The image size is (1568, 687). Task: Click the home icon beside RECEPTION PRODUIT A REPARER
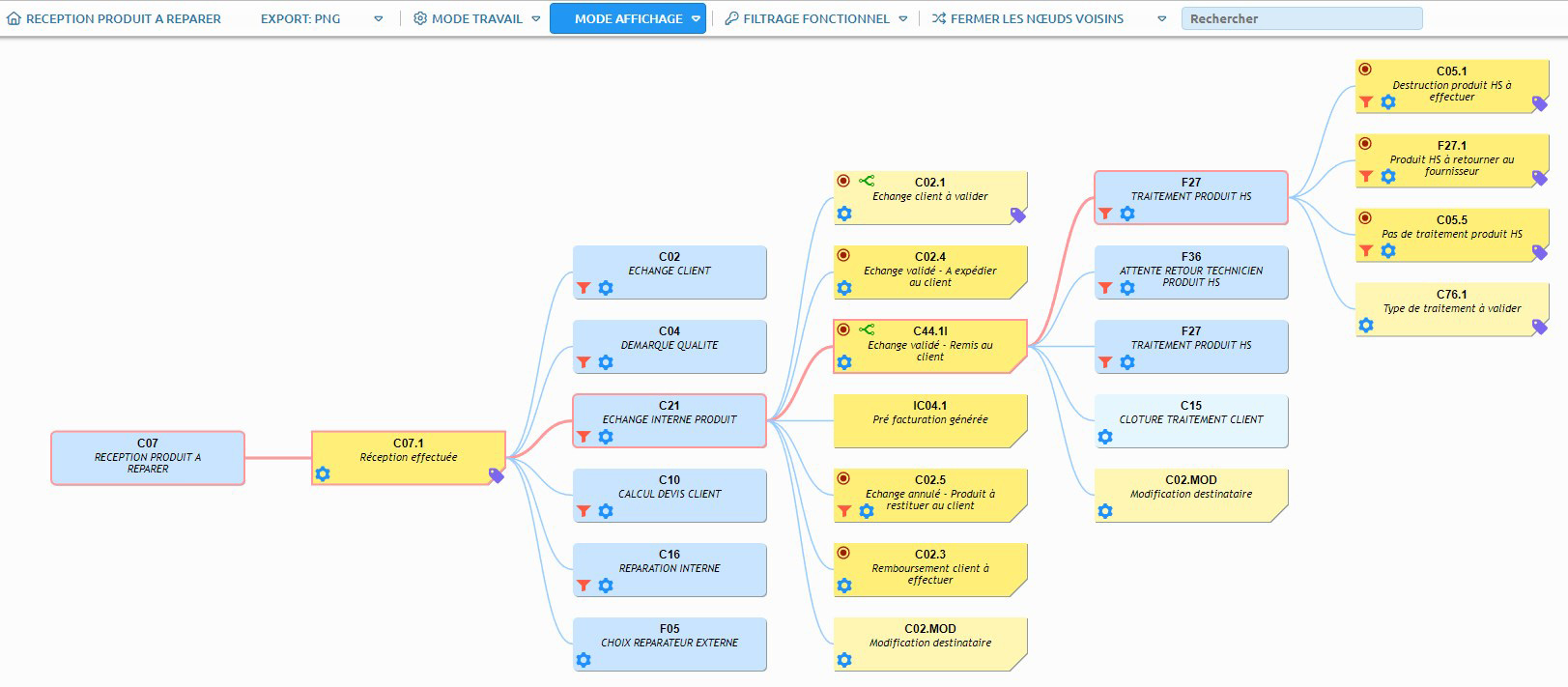tap(14, 18)
